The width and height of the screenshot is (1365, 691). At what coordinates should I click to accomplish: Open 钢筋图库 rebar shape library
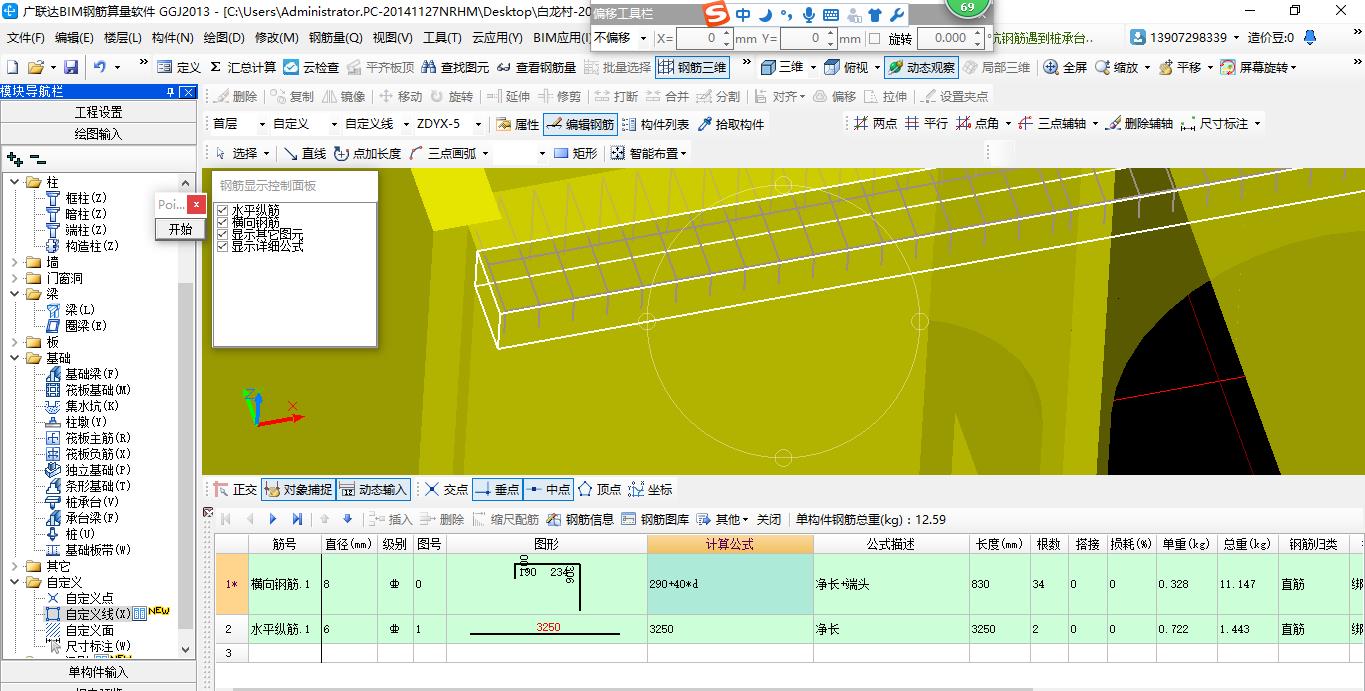click(655, 519)
